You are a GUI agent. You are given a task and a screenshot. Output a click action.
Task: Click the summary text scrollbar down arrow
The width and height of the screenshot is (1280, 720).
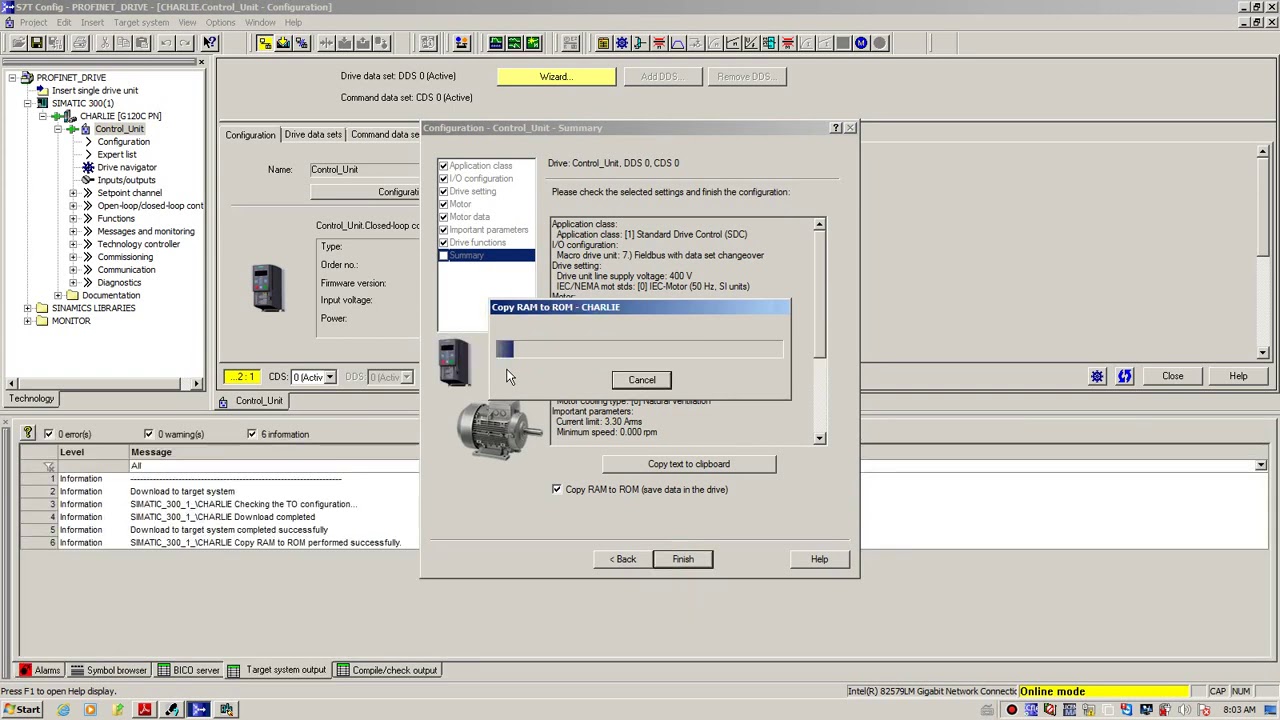(x=819, y=438)
